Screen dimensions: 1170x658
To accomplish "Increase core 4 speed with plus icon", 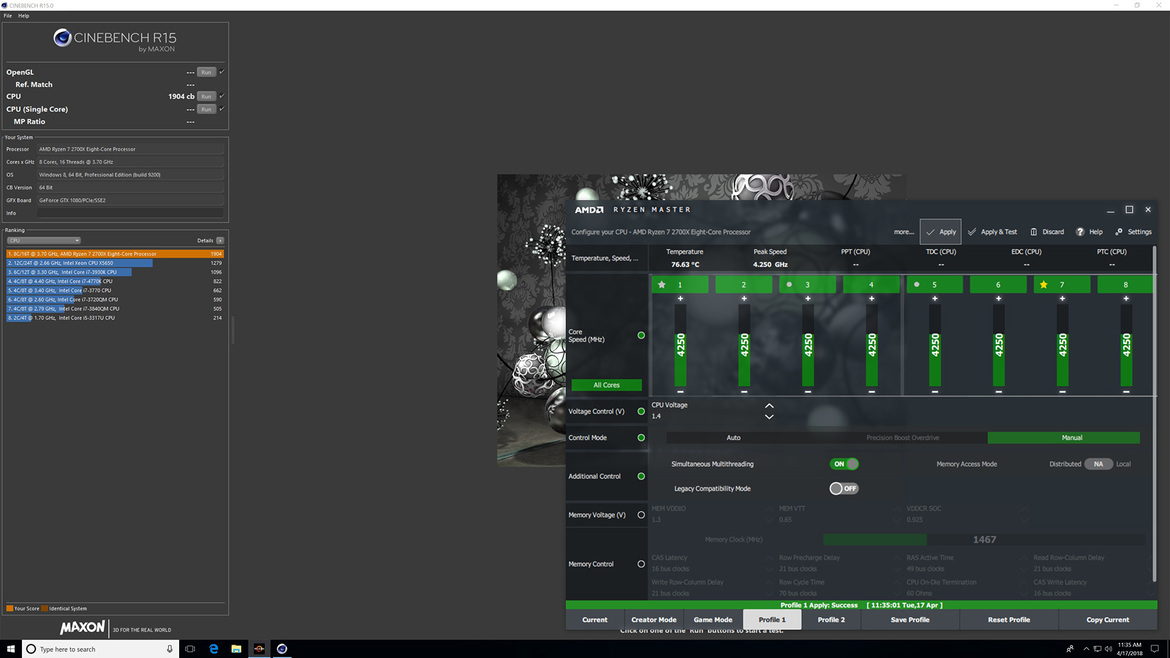I will tap(872, 298).
